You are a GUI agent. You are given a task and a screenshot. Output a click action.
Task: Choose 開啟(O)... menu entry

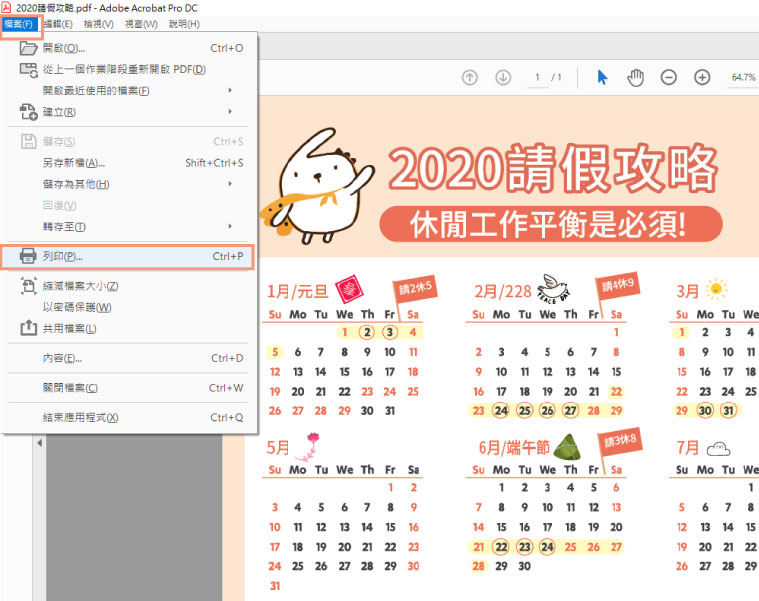(x=128, y=48)
